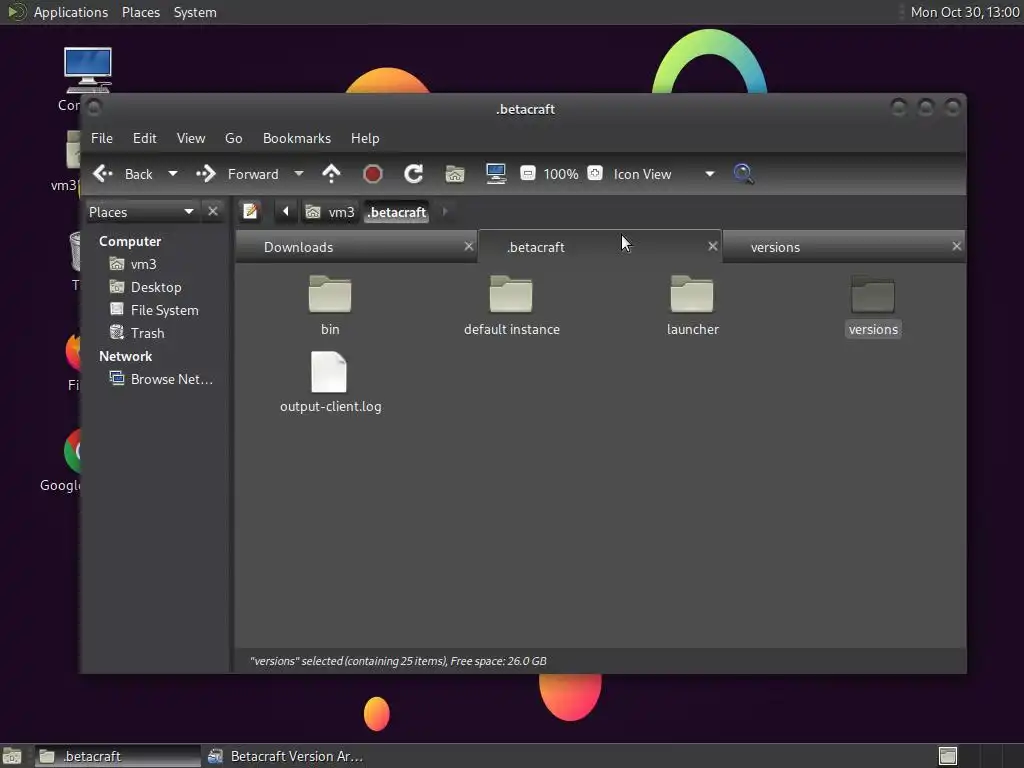Open the File menu
This screenshot has height=768, width=1024.
pyautogui.click(x=102, y=138)
